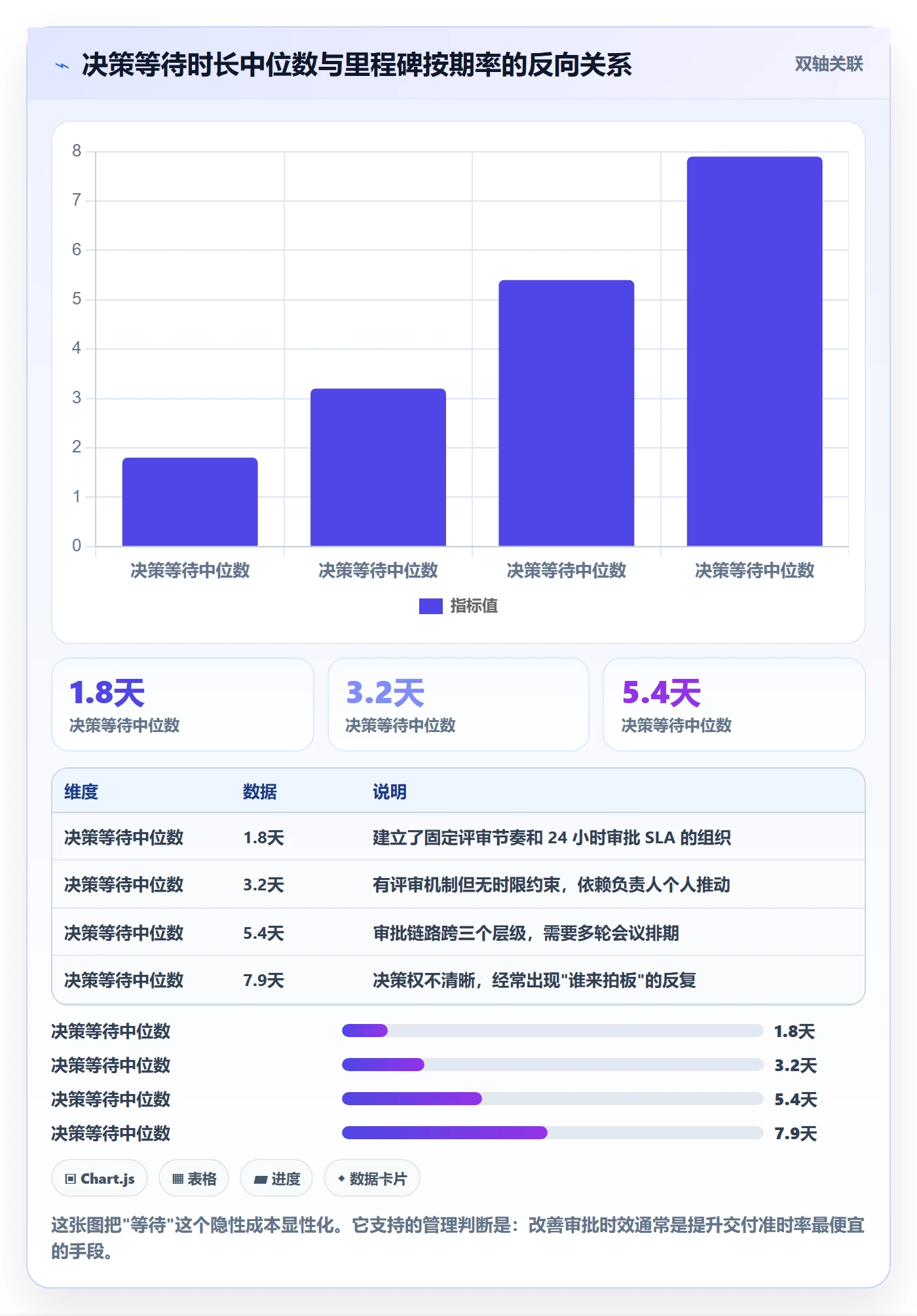Click the 3.2天 progress bar

pyautogui.click(x=552, y=1065)
